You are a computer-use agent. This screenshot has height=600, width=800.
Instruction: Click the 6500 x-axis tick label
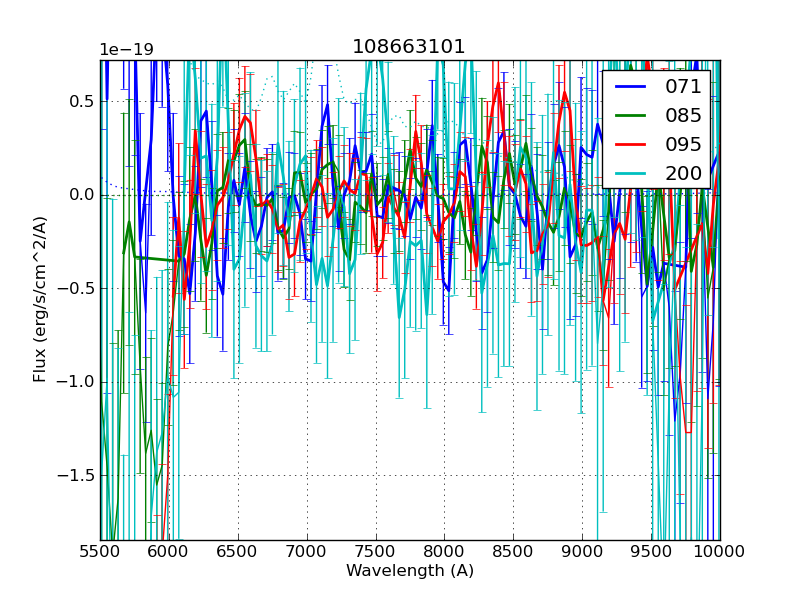[238, 551]
